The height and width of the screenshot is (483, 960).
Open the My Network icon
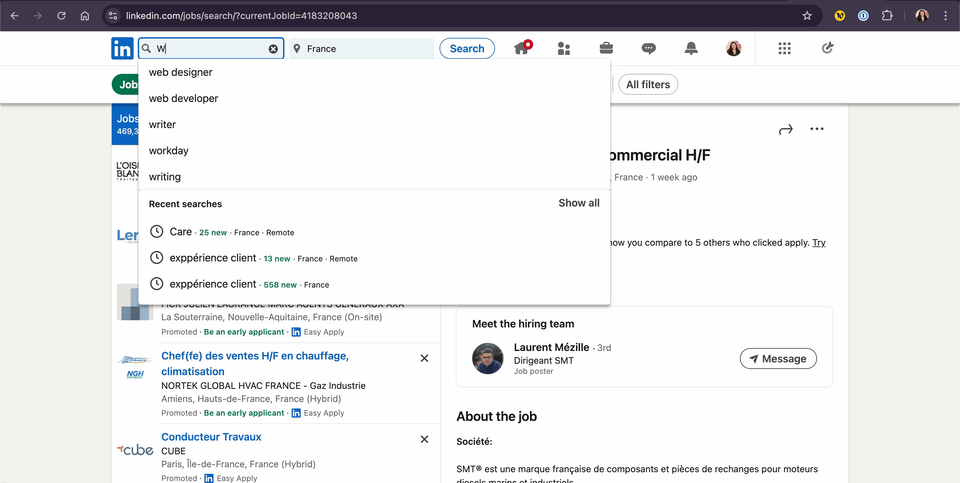click(564, 48)
